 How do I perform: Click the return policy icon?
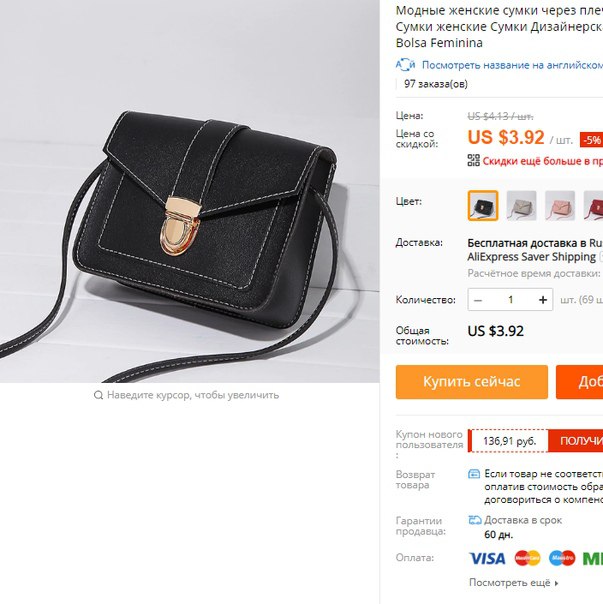474,473
